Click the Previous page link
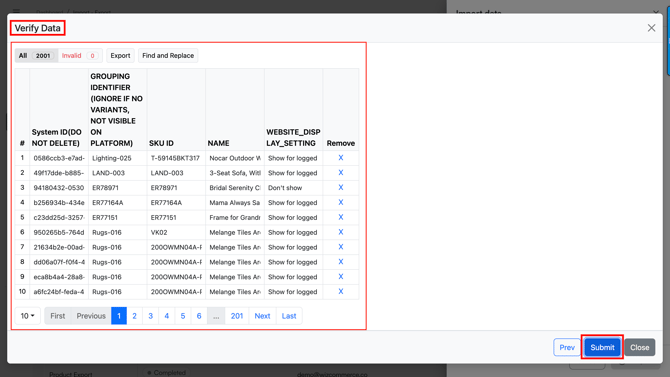 91,316
